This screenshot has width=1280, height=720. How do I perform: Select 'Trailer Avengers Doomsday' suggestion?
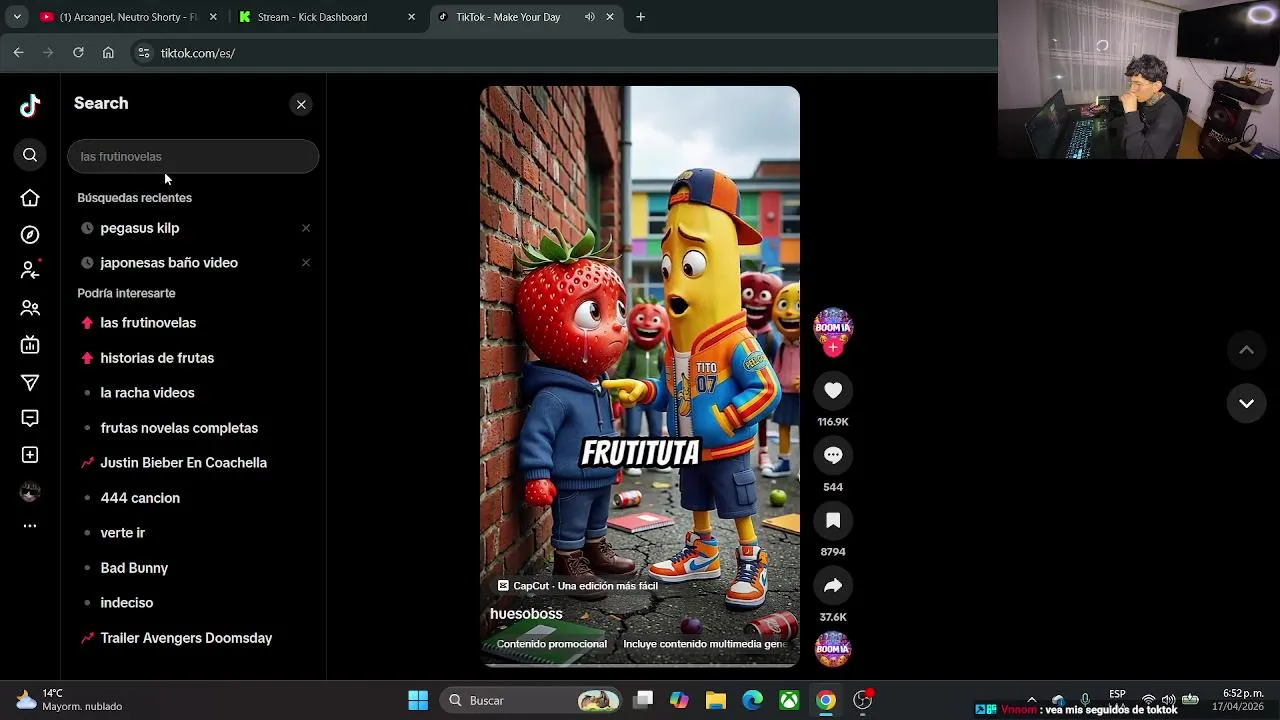tap(186, 638)
